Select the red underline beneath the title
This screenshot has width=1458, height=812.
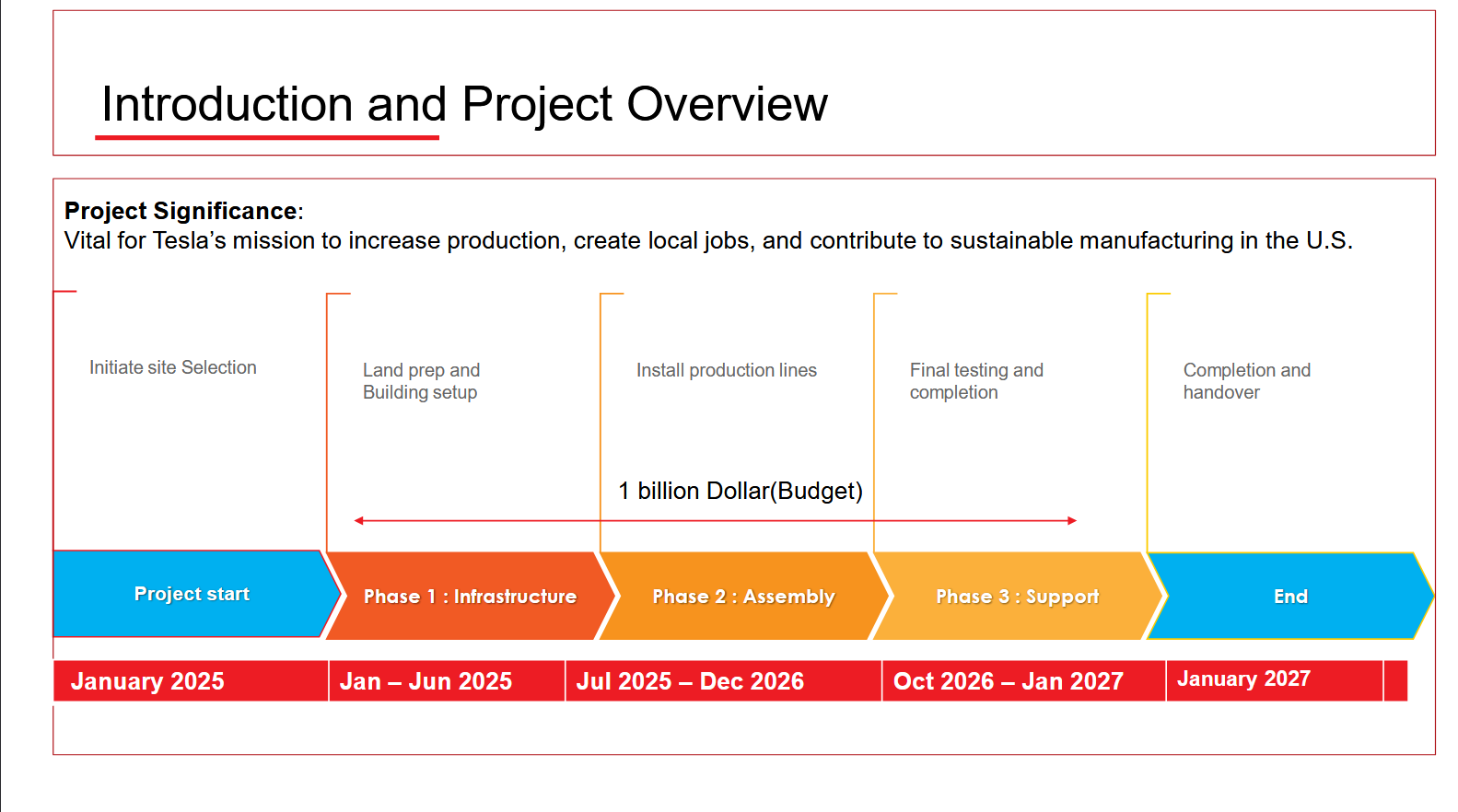point(267,138)
